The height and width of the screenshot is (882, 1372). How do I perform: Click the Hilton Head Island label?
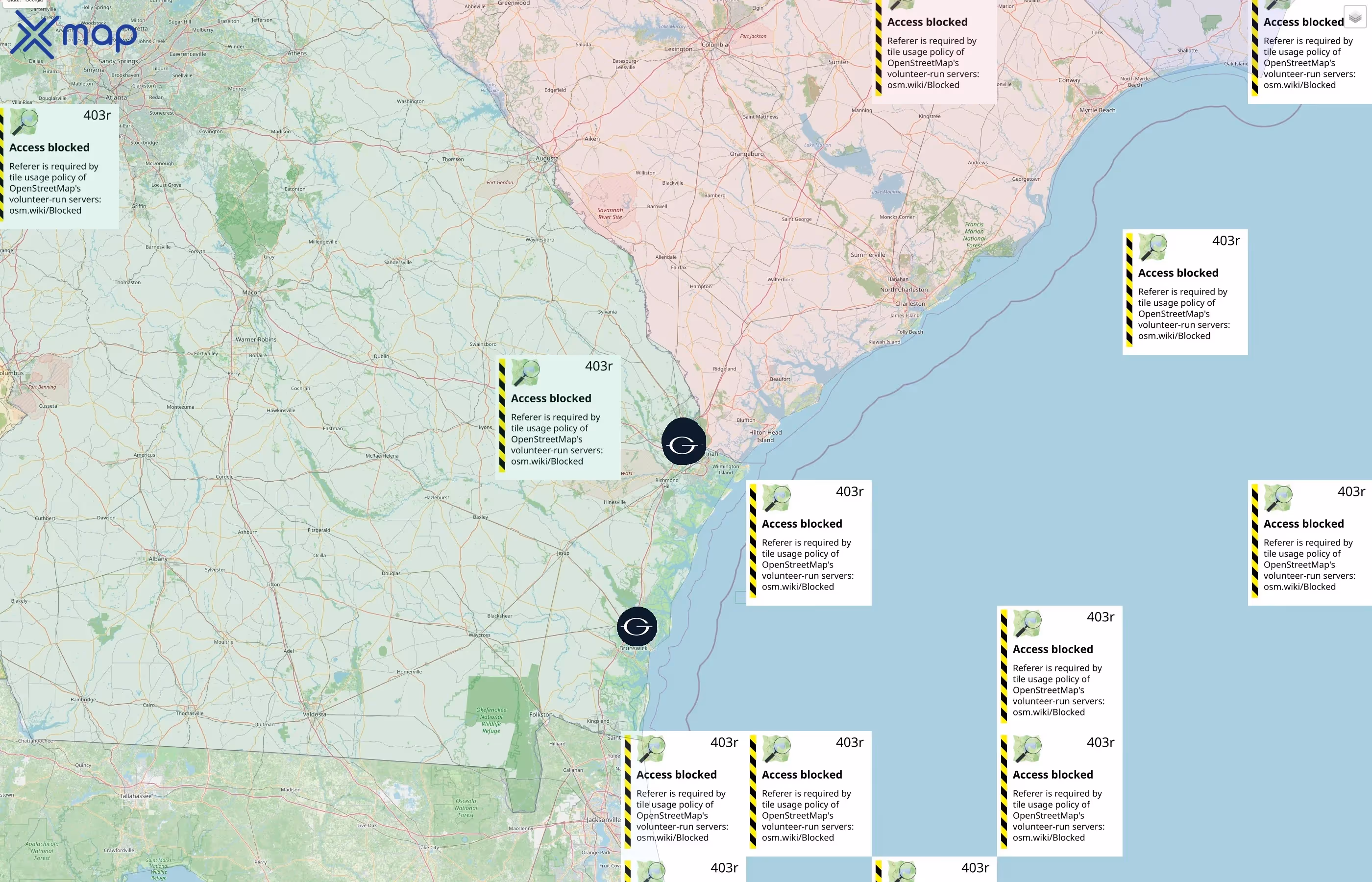pyautogui.click(x=765, y=437)
